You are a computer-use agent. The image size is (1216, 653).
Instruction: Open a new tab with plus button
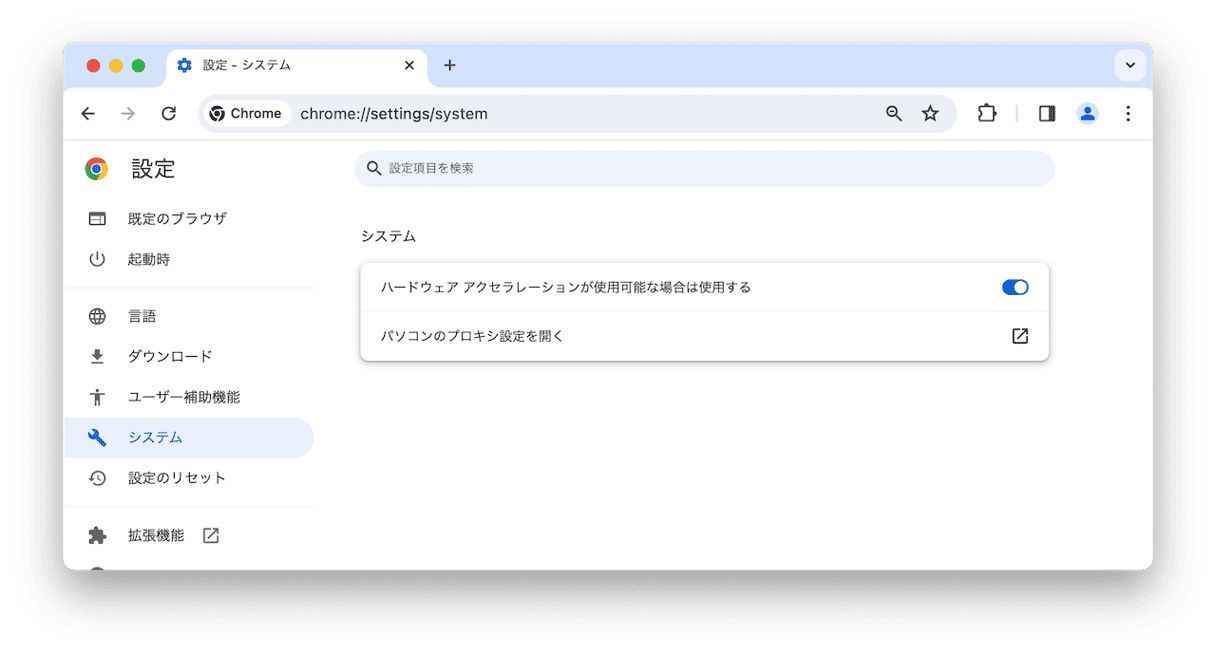[x=450, y=65]
